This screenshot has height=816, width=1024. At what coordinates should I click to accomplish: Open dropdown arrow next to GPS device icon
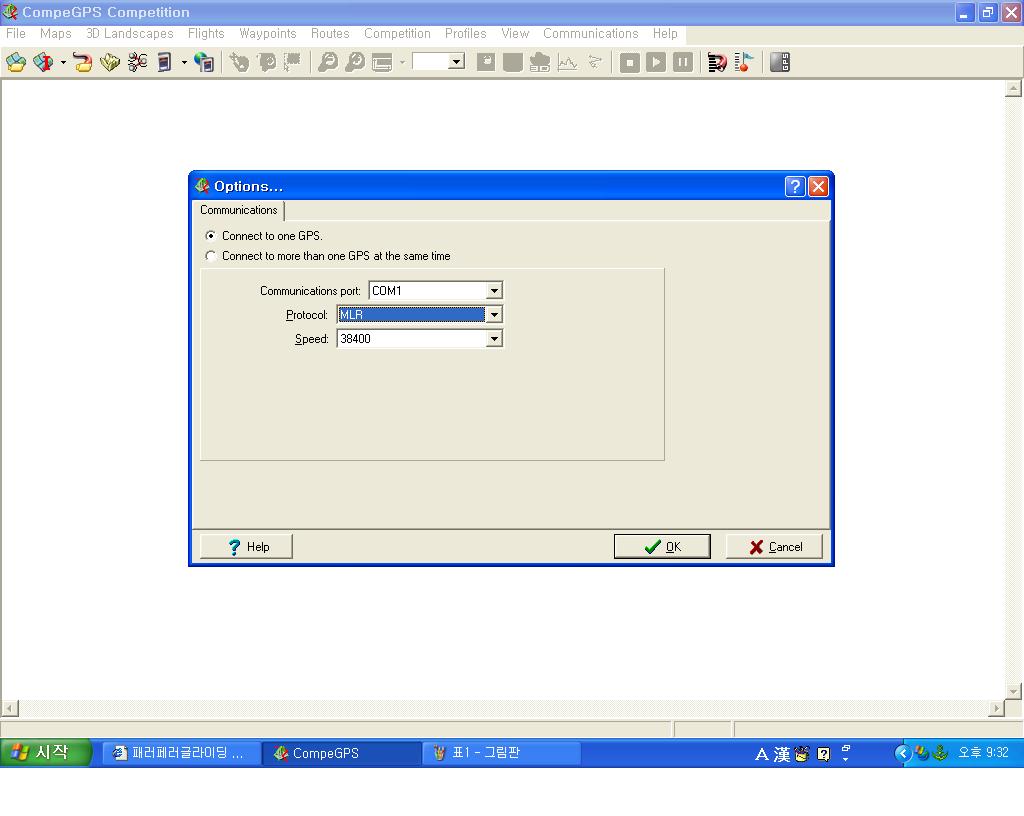pyautogui.click(x=184, y=62)
